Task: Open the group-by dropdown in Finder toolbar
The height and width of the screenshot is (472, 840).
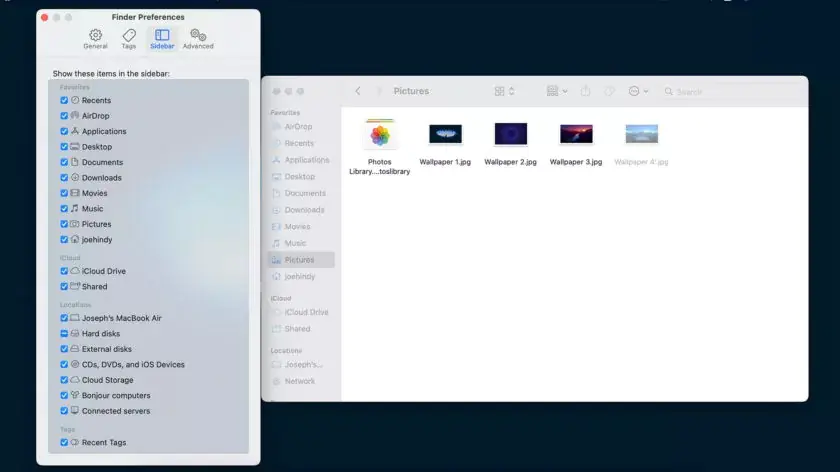Action: 557,92
